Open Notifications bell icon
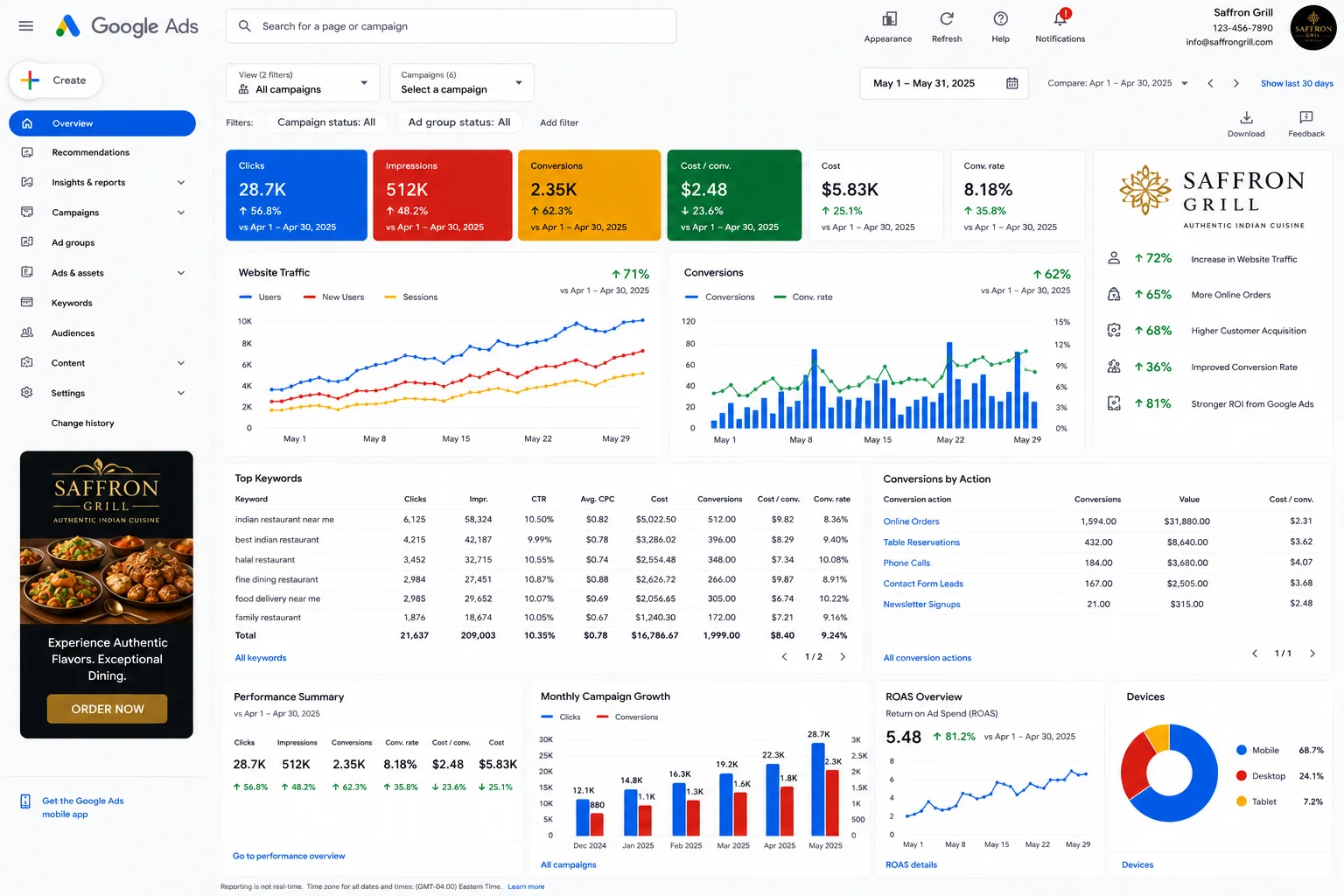The width and height of the screenshot is (1344, 896). pos(1060,18)
